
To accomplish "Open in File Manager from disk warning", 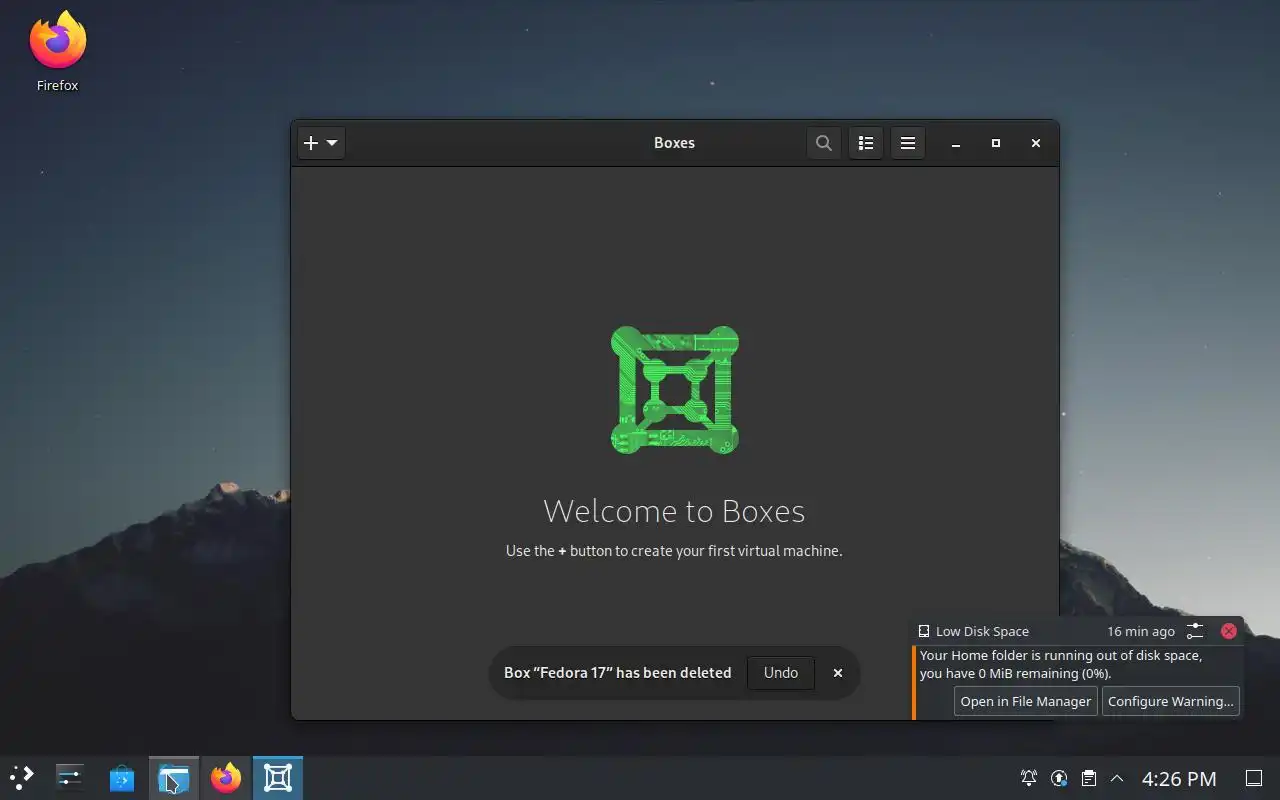I will [1026, 701].
